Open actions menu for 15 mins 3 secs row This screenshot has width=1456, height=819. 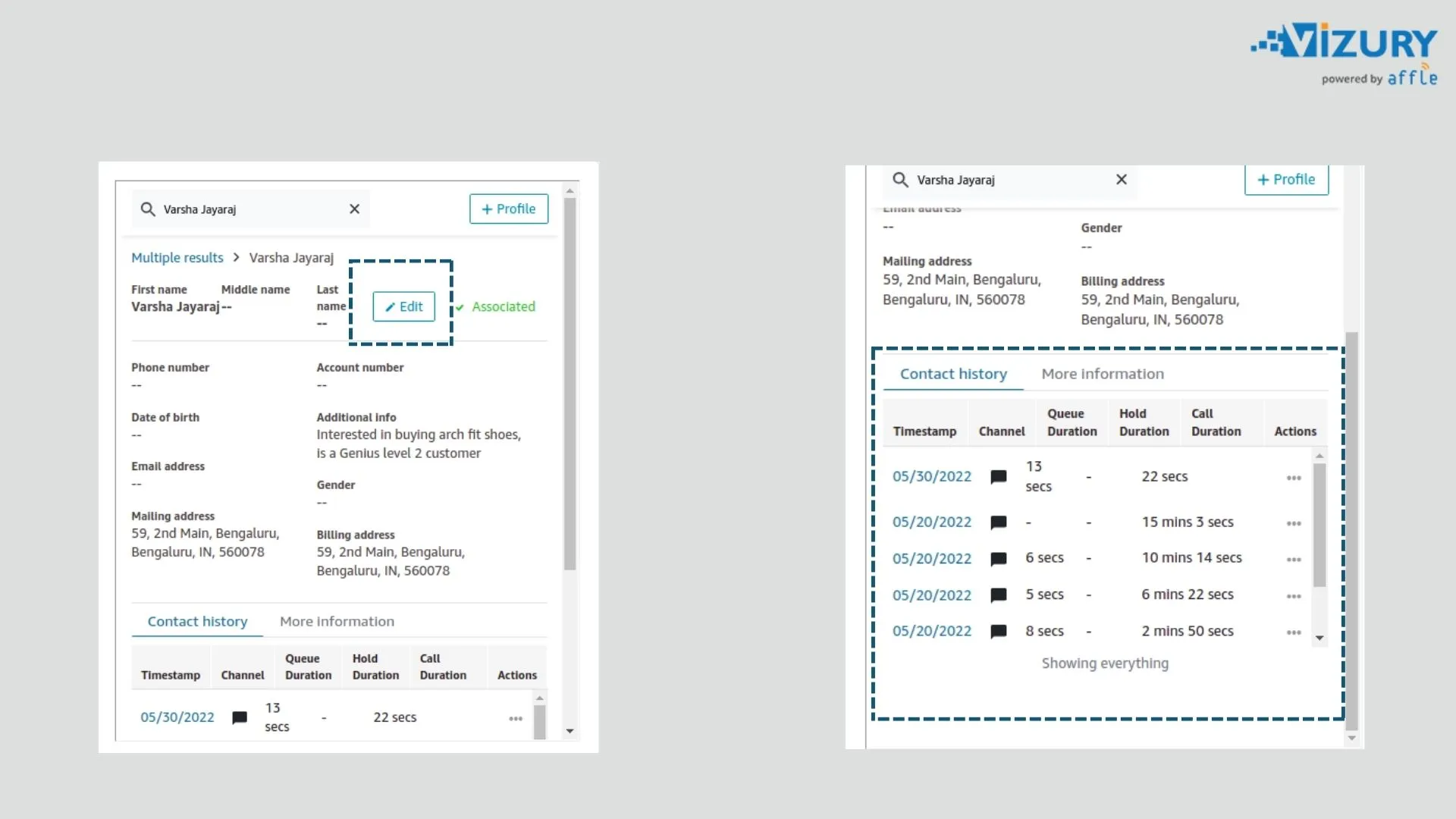[1294, 523]
